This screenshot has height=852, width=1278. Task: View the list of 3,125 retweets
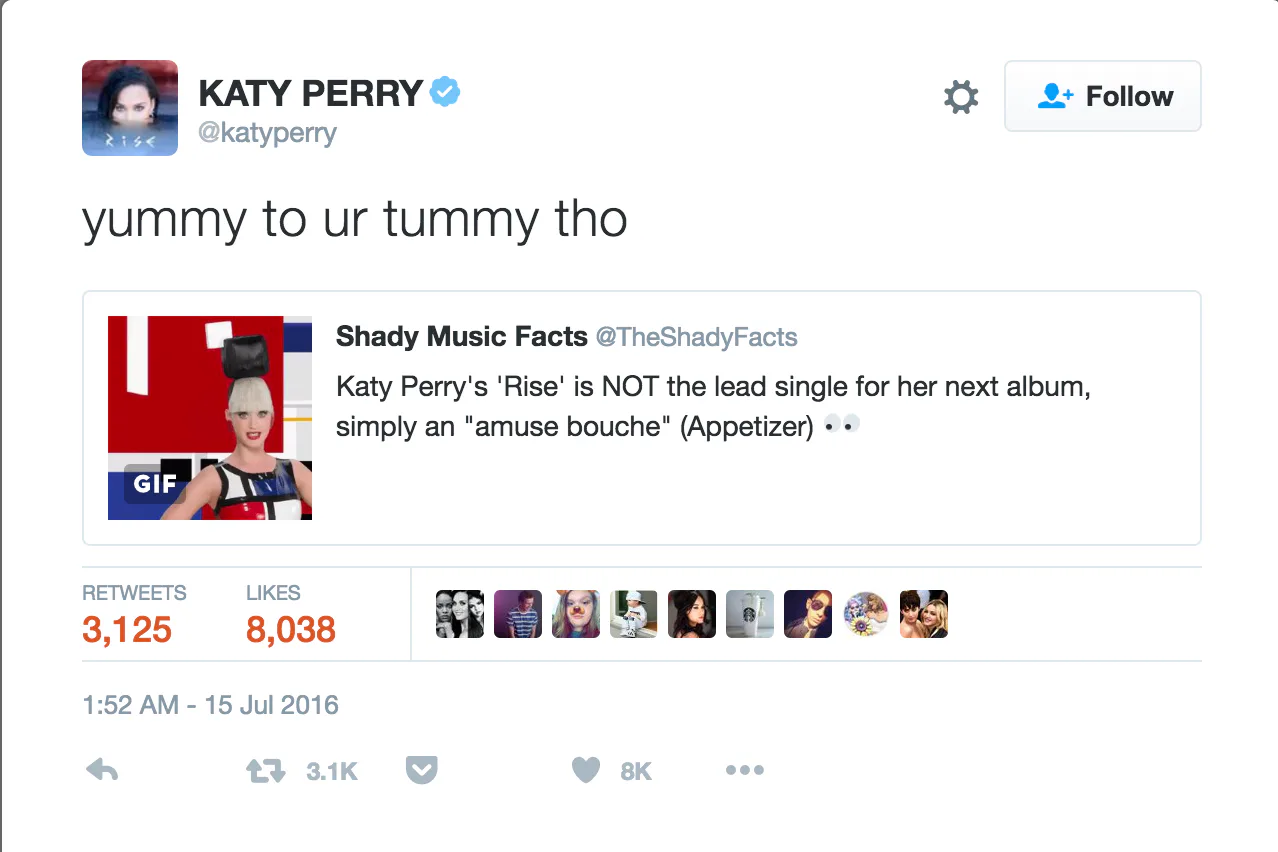point(127,630)
